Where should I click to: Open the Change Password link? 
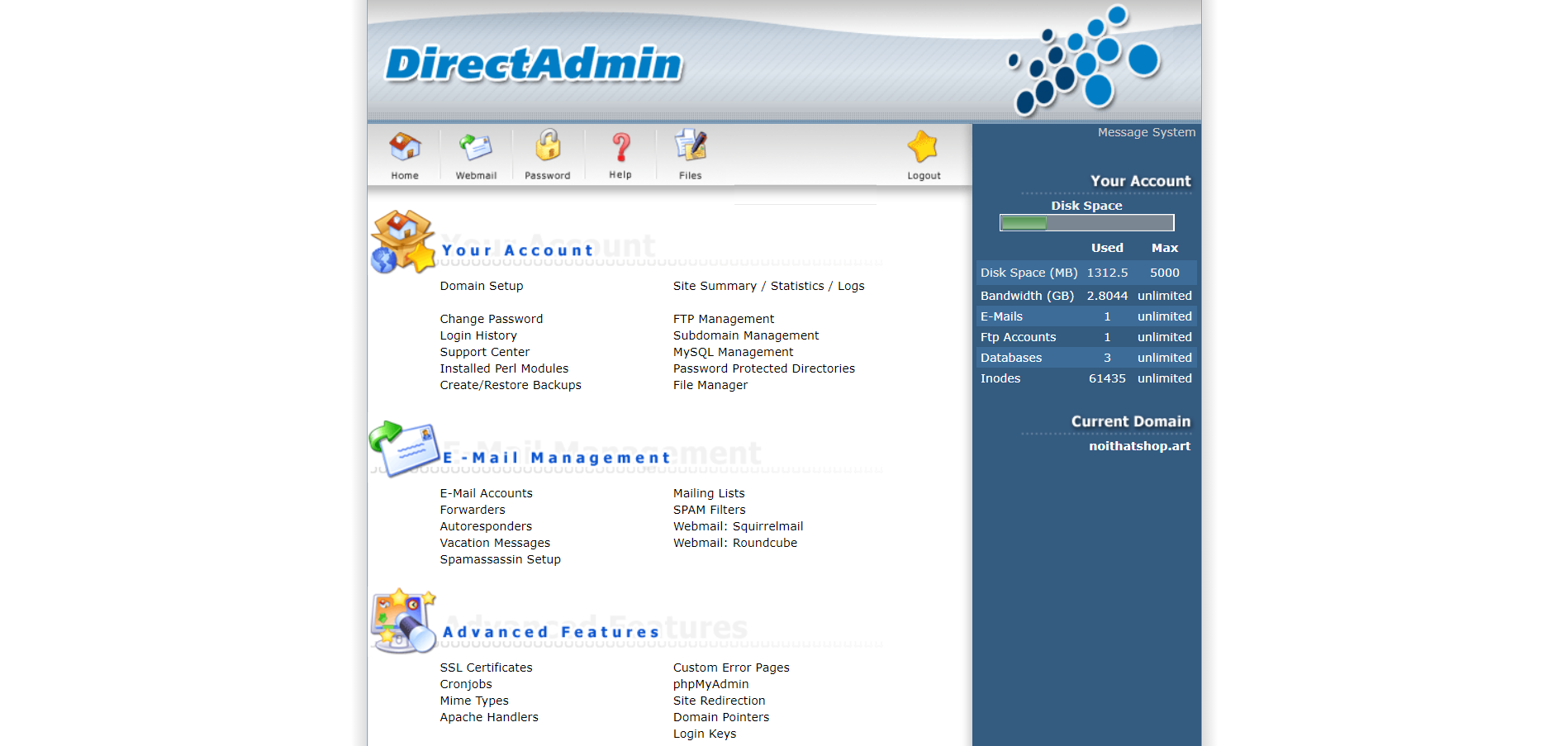click(492, 319)
